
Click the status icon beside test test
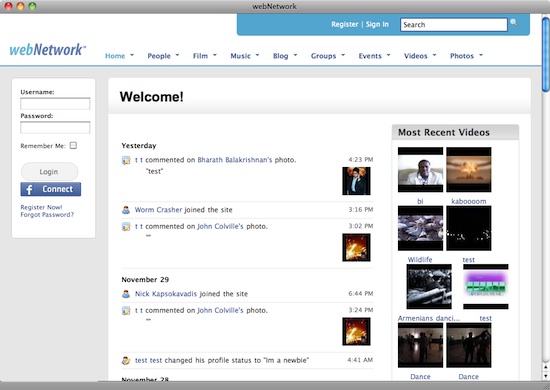(126, 360)
